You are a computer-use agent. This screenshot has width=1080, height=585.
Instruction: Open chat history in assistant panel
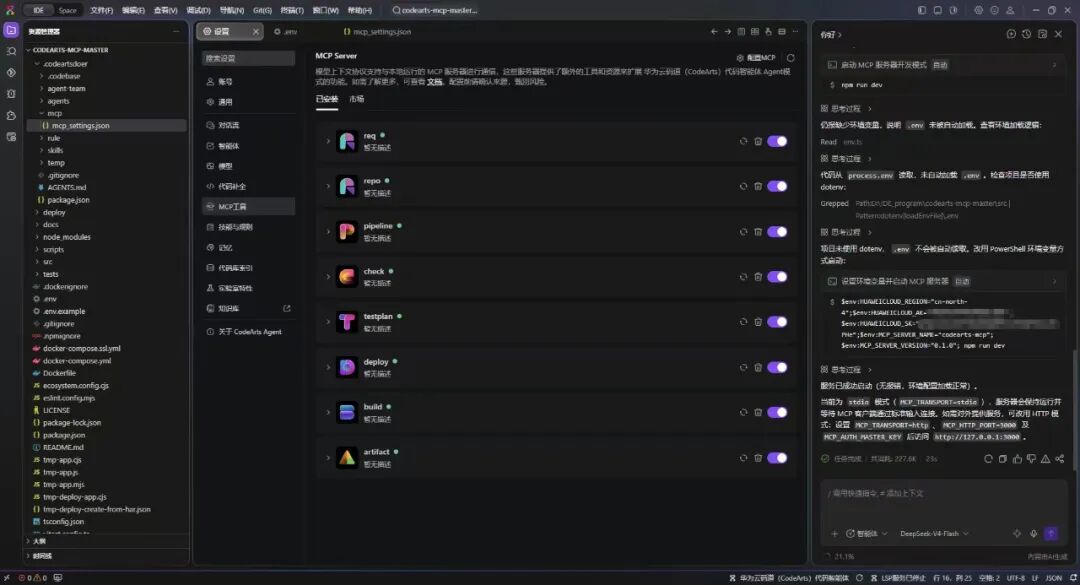(1026, 34)
